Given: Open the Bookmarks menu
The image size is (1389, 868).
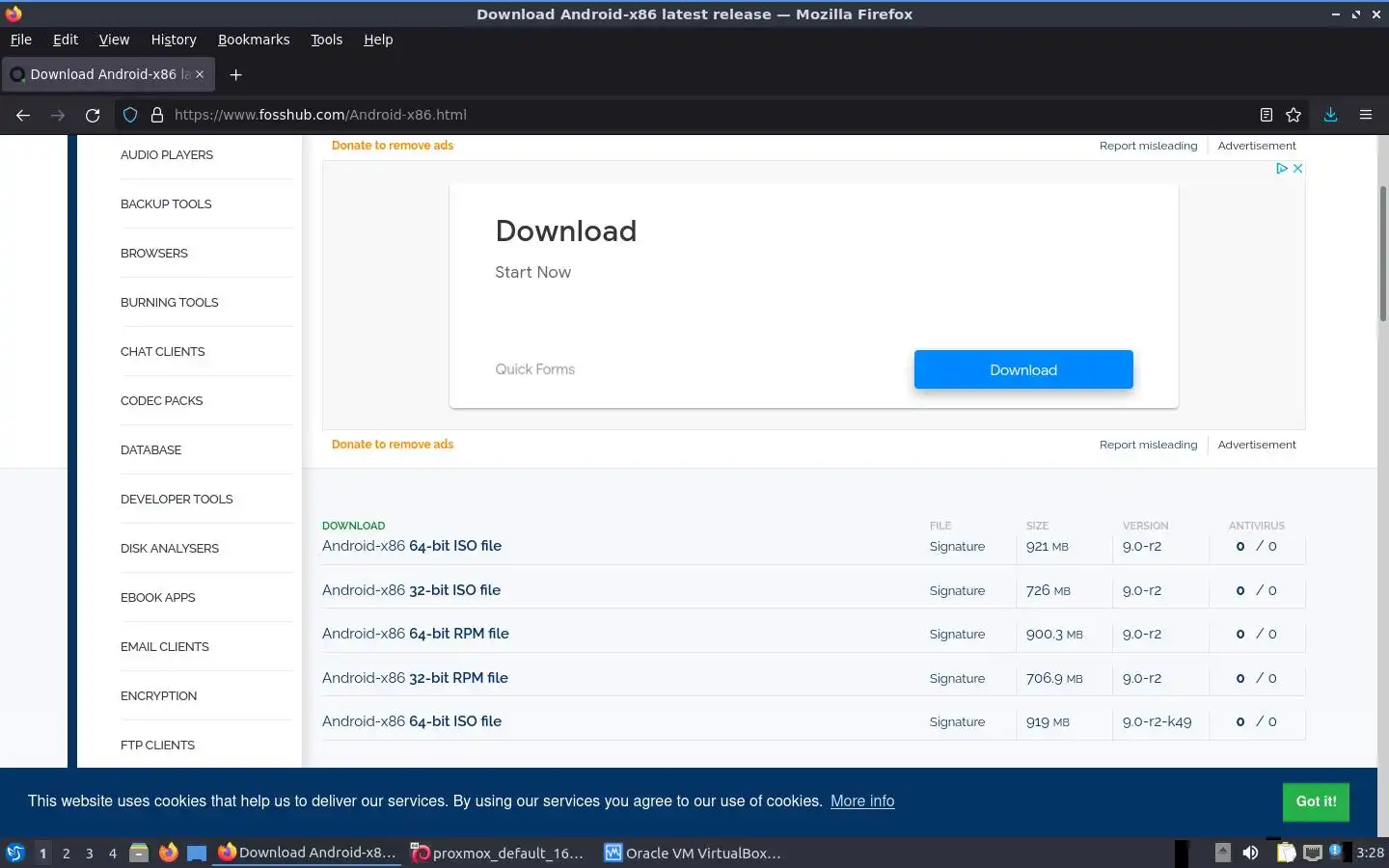Looking at the screenshot, I should tap(254, 40).
